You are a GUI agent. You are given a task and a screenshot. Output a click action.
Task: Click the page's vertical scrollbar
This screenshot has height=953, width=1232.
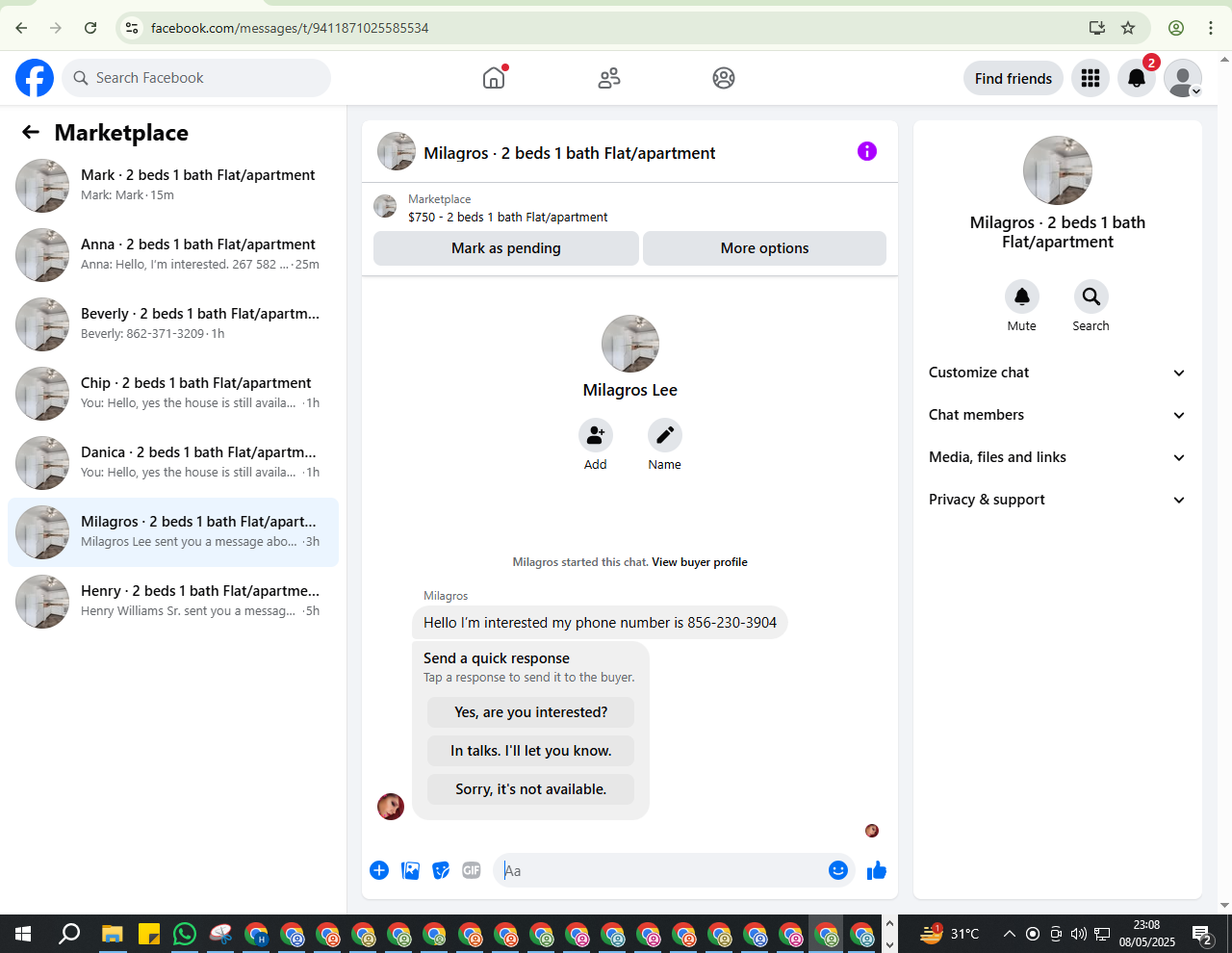coord(1224,481)
